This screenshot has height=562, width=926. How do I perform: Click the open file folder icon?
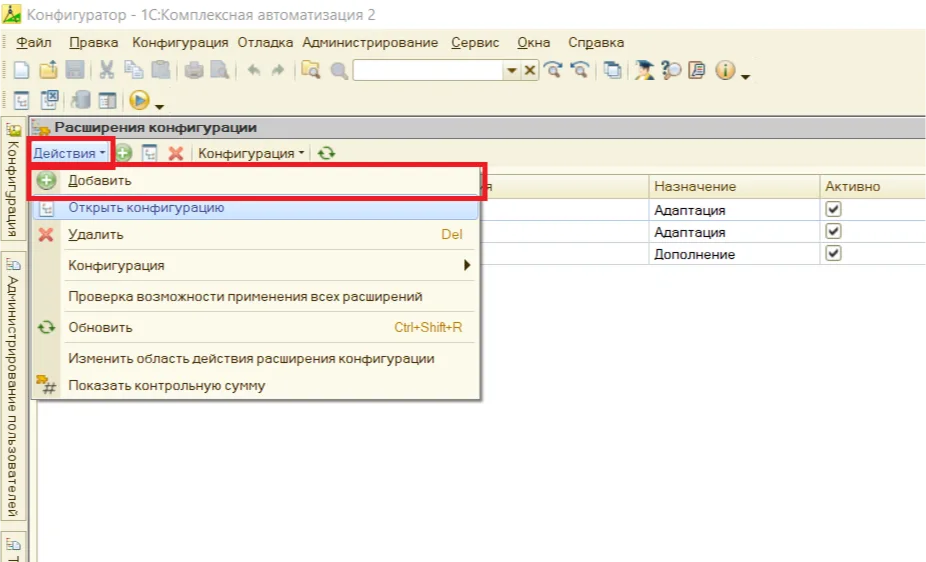pos(48,70)
